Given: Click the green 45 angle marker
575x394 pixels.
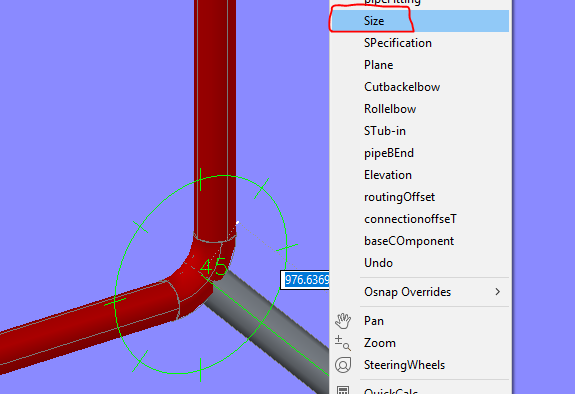Looking at the screenshot, I should [214, 266].
